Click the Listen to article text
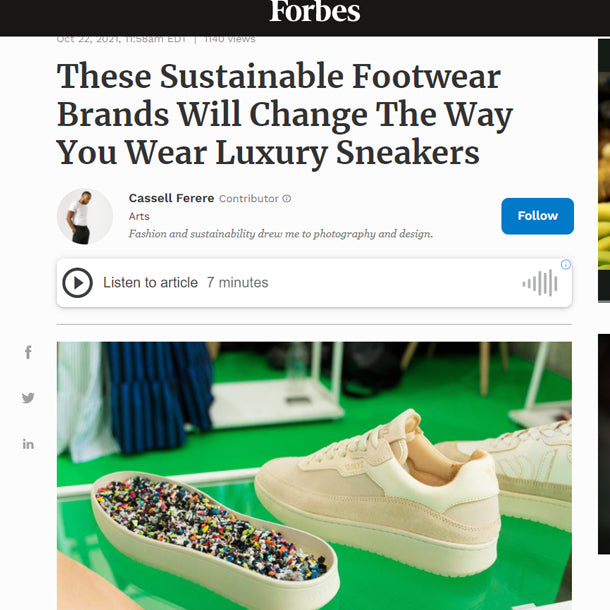Viewport: 610px width, 610px height. click(x=150, y=283)
